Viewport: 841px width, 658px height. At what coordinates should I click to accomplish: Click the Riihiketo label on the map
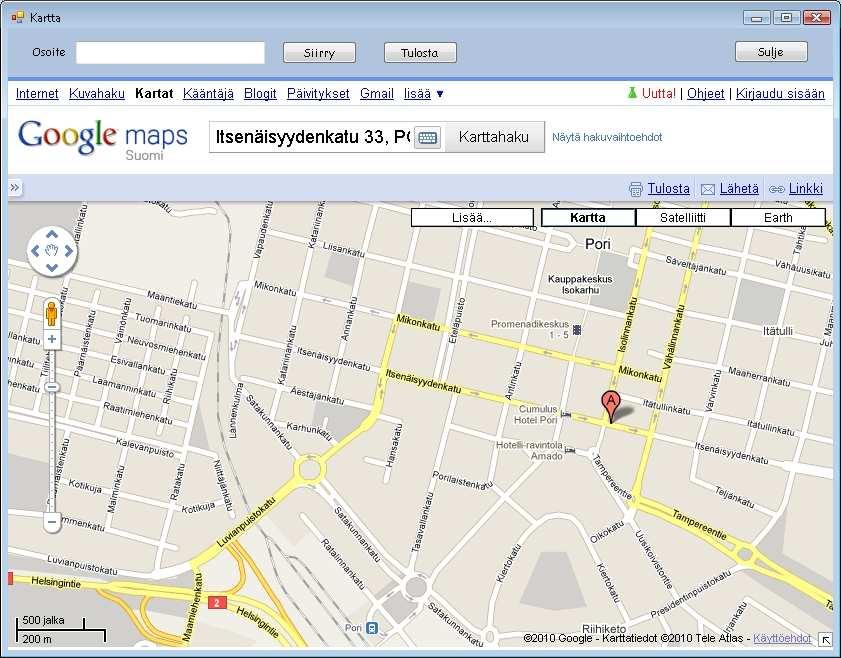[x=604, y=629]
